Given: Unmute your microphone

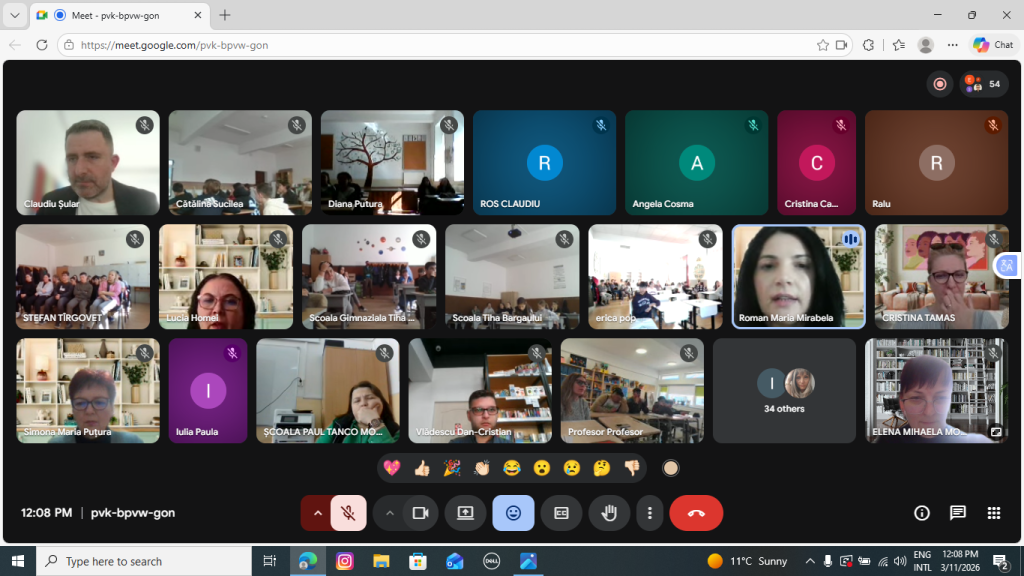Looking at the screenshot, I should (348, 513).
